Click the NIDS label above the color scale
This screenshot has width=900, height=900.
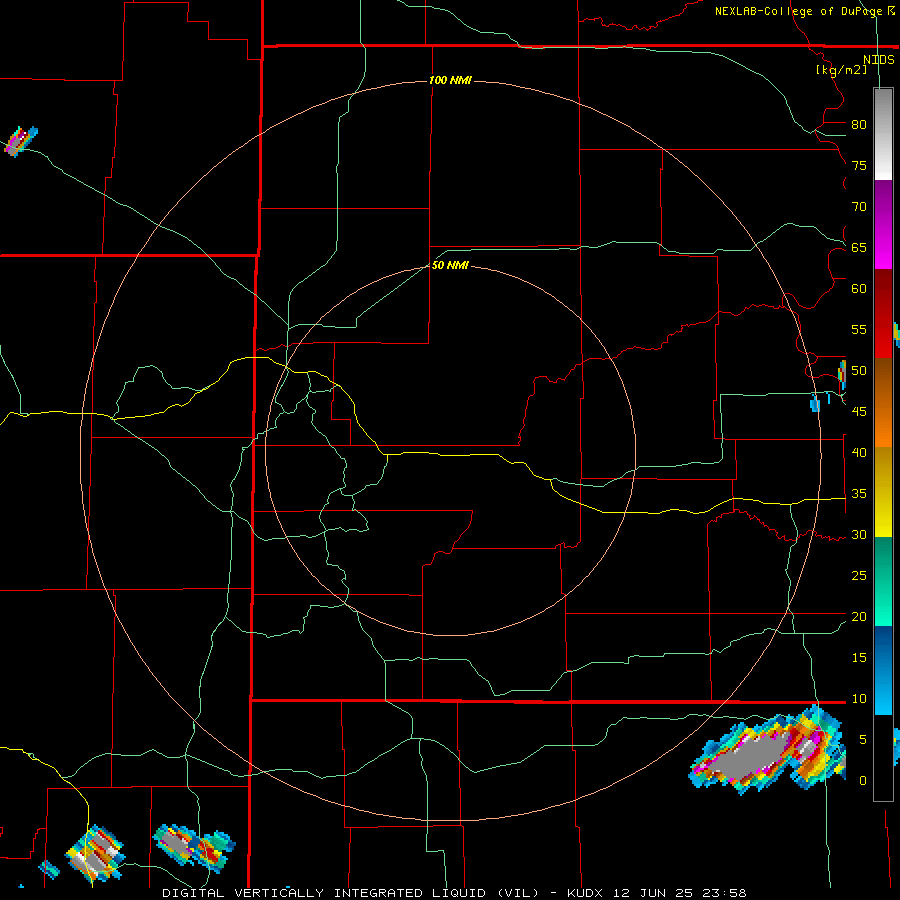pos(879,60)
